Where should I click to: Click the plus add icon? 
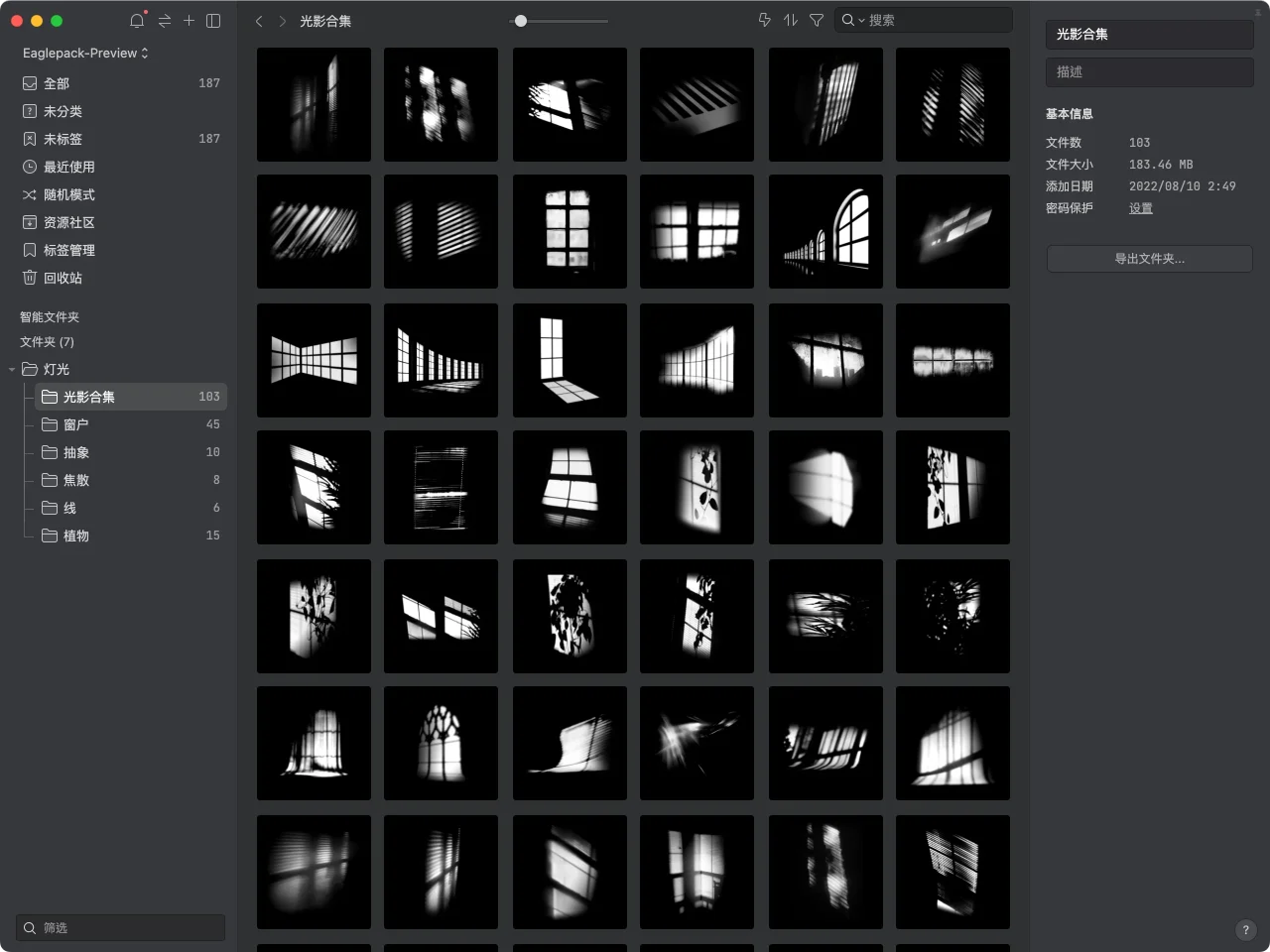(189, 21)
